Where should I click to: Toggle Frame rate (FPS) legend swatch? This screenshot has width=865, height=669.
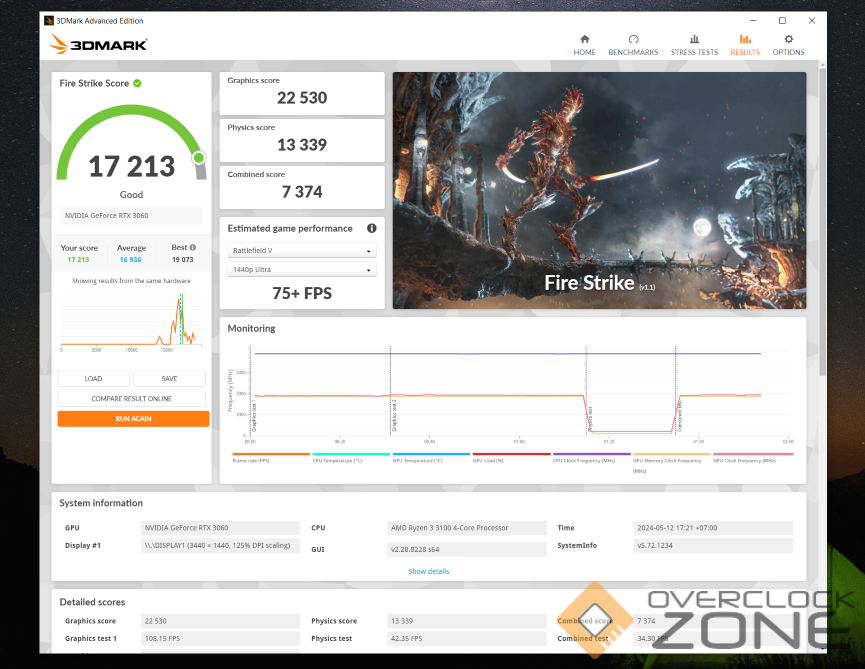[x=271, y=454]
